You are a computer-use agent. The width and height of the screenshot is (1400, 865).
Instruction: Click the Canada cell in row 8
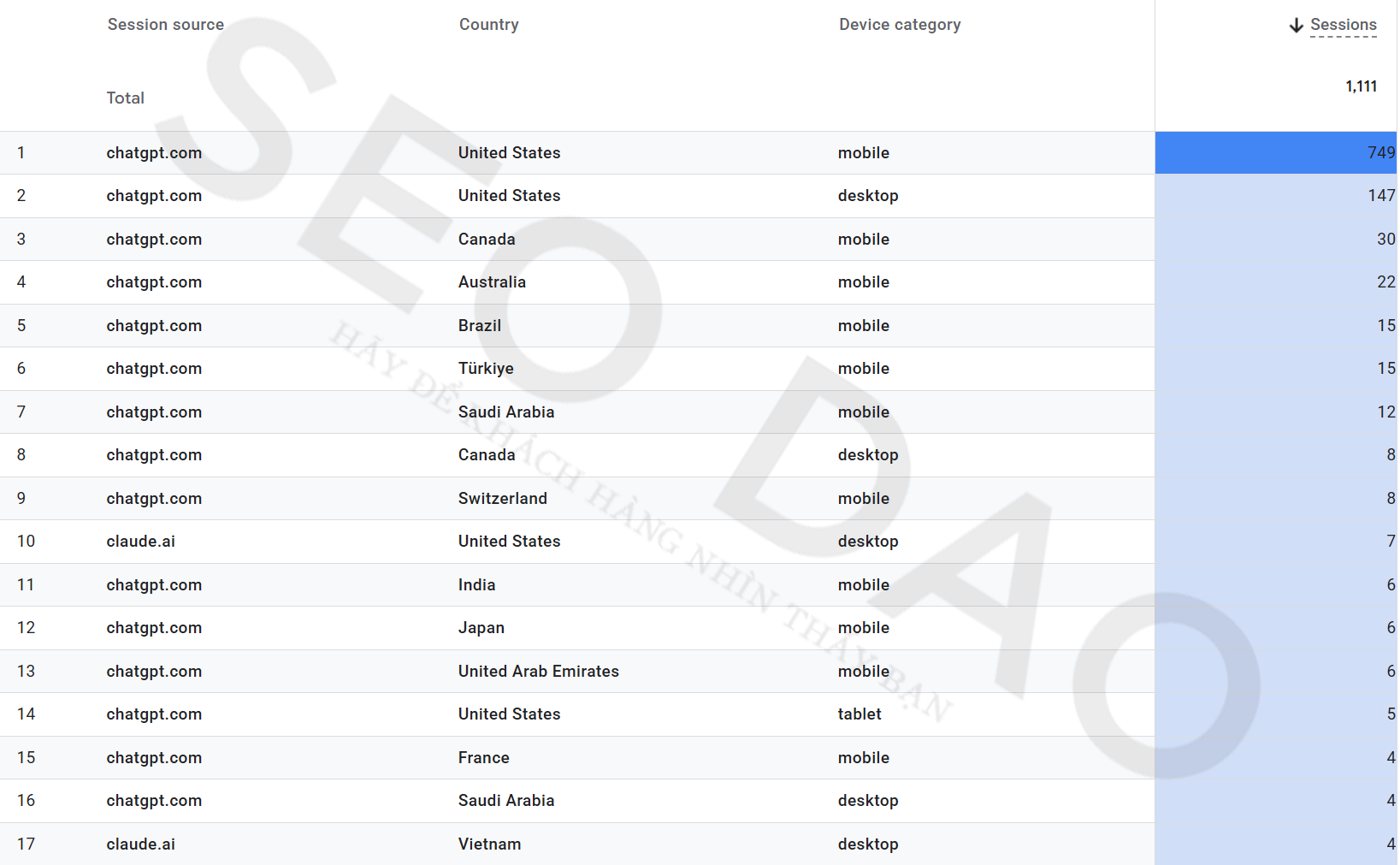click(487, 455)
